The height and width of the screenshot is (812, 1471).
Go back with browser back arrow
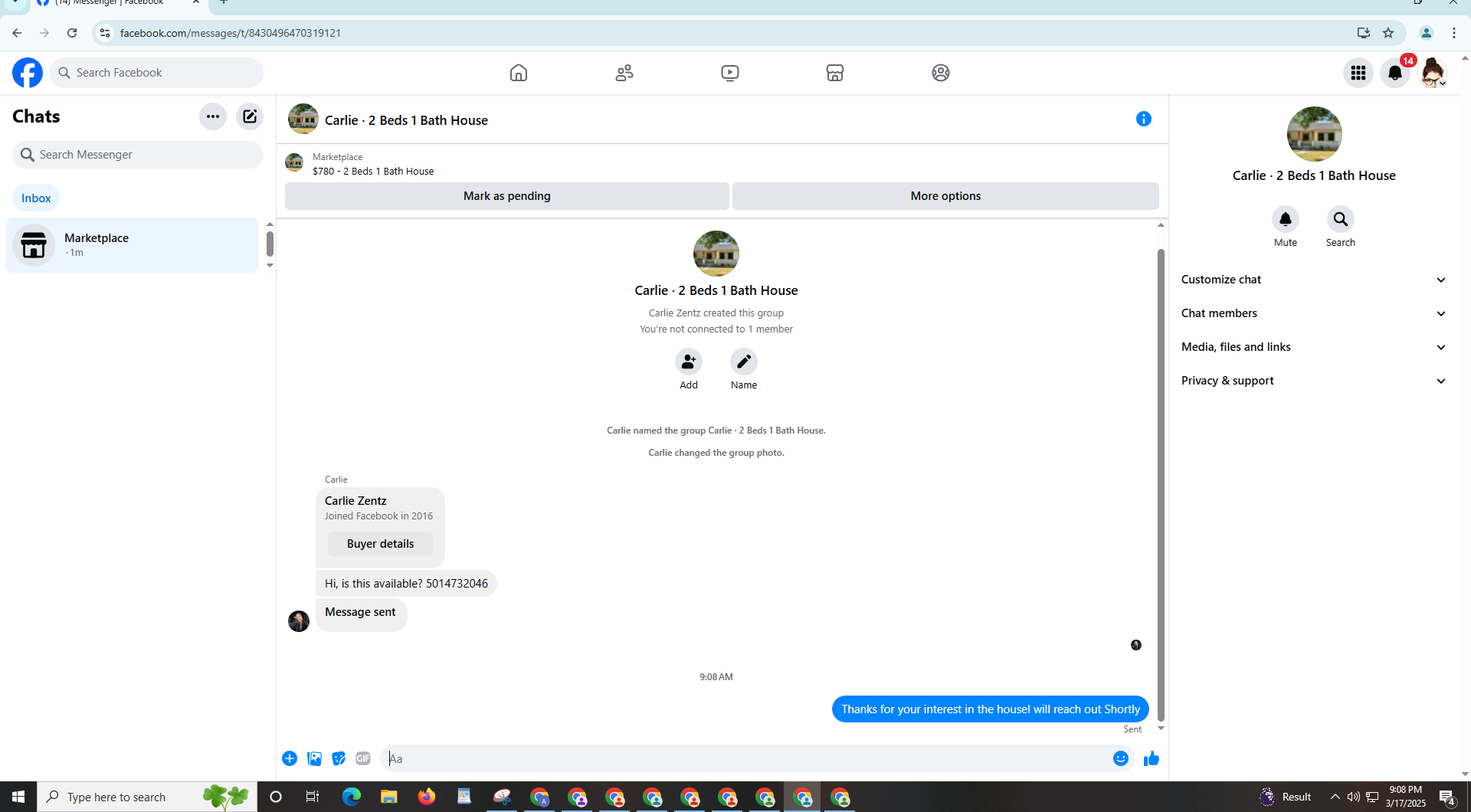17,33
